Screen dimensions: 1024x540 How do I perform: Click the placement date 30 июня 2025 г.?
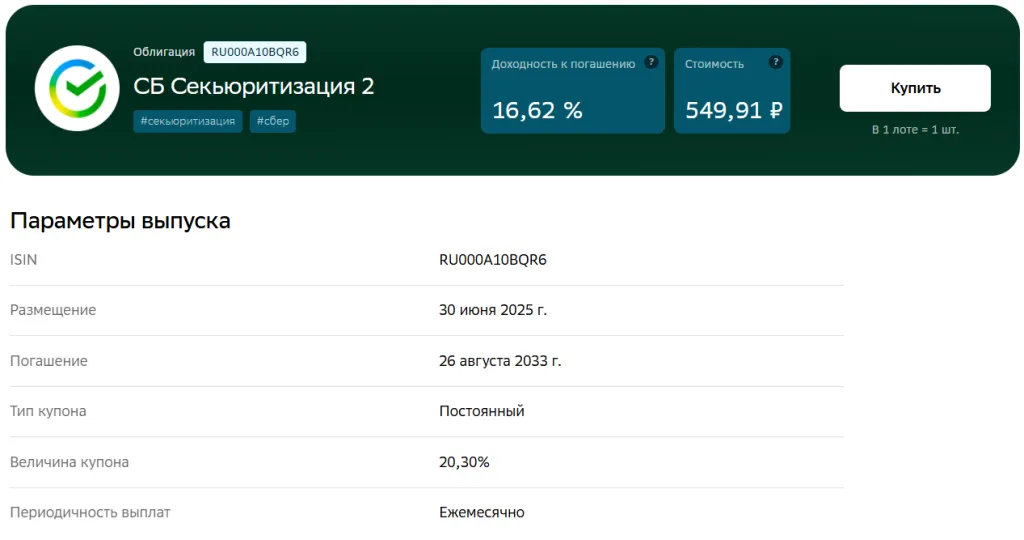(x=493, y=310)
